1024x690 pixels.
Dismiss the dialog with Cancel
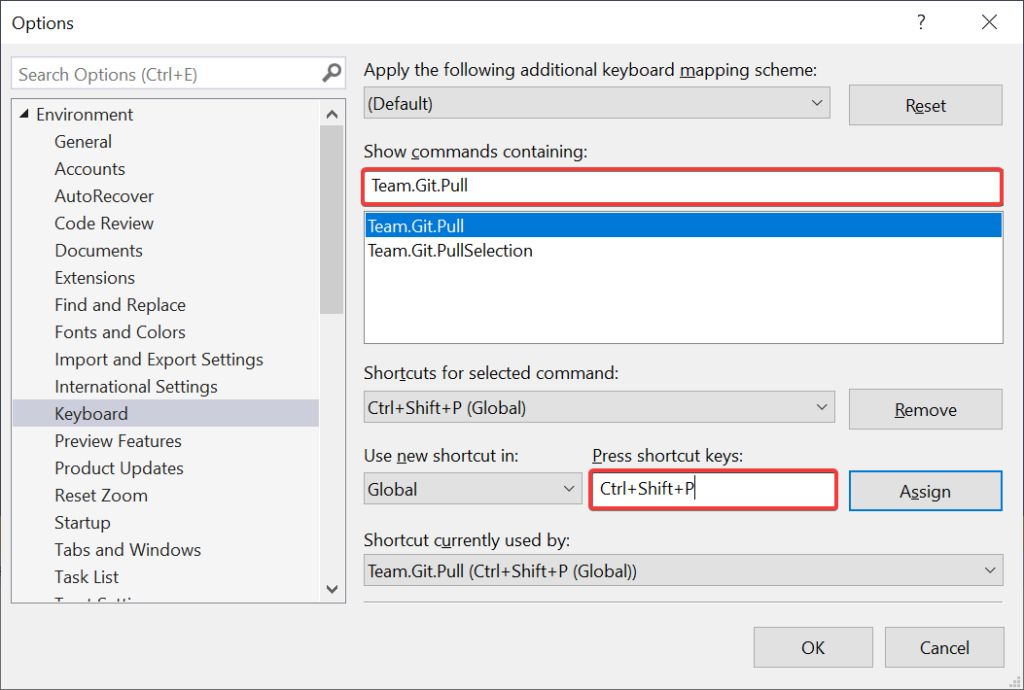tap(944, 647)
